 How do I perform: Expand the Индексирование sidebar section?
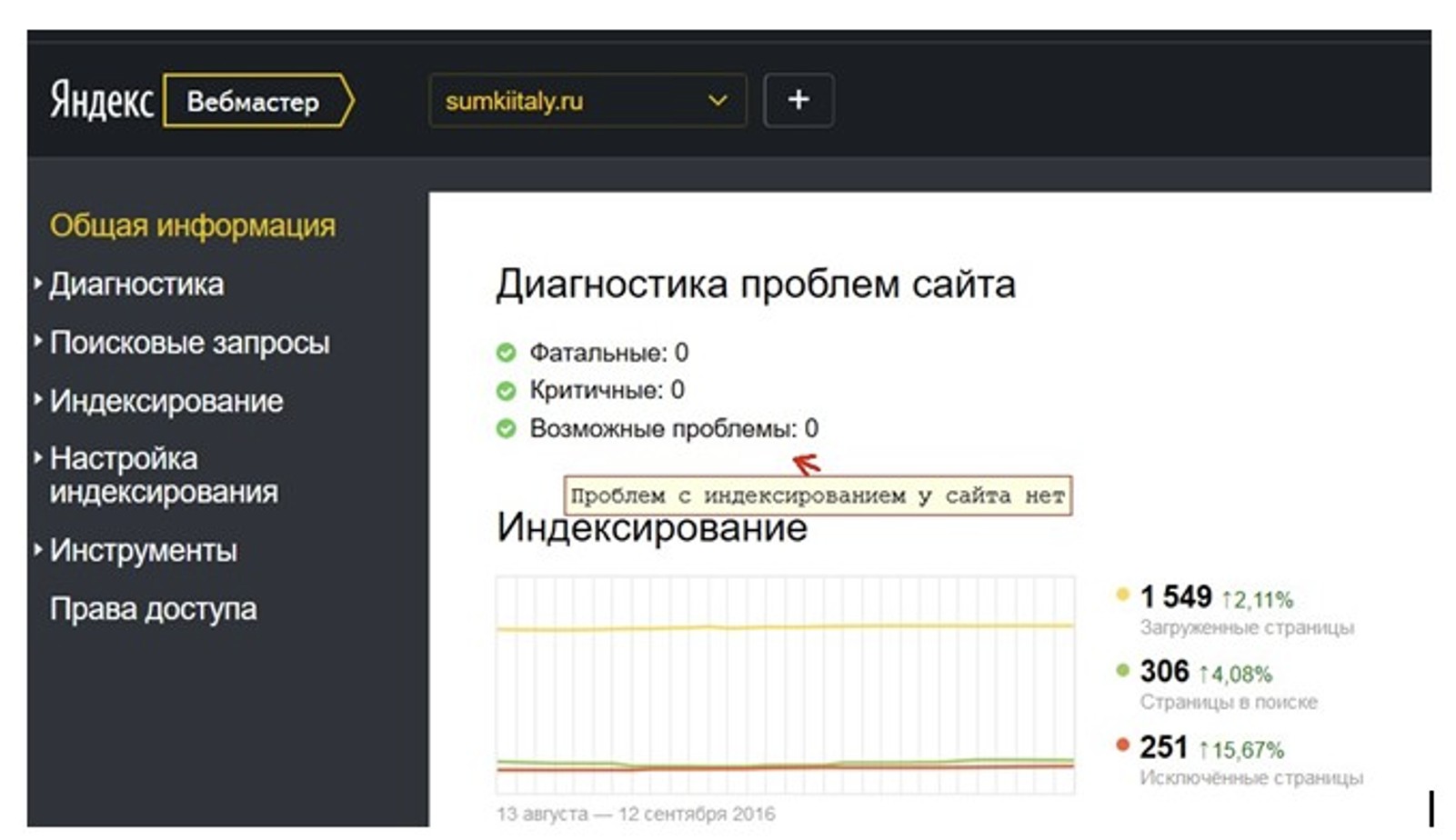pyautogui.click(x=168, y=401)
